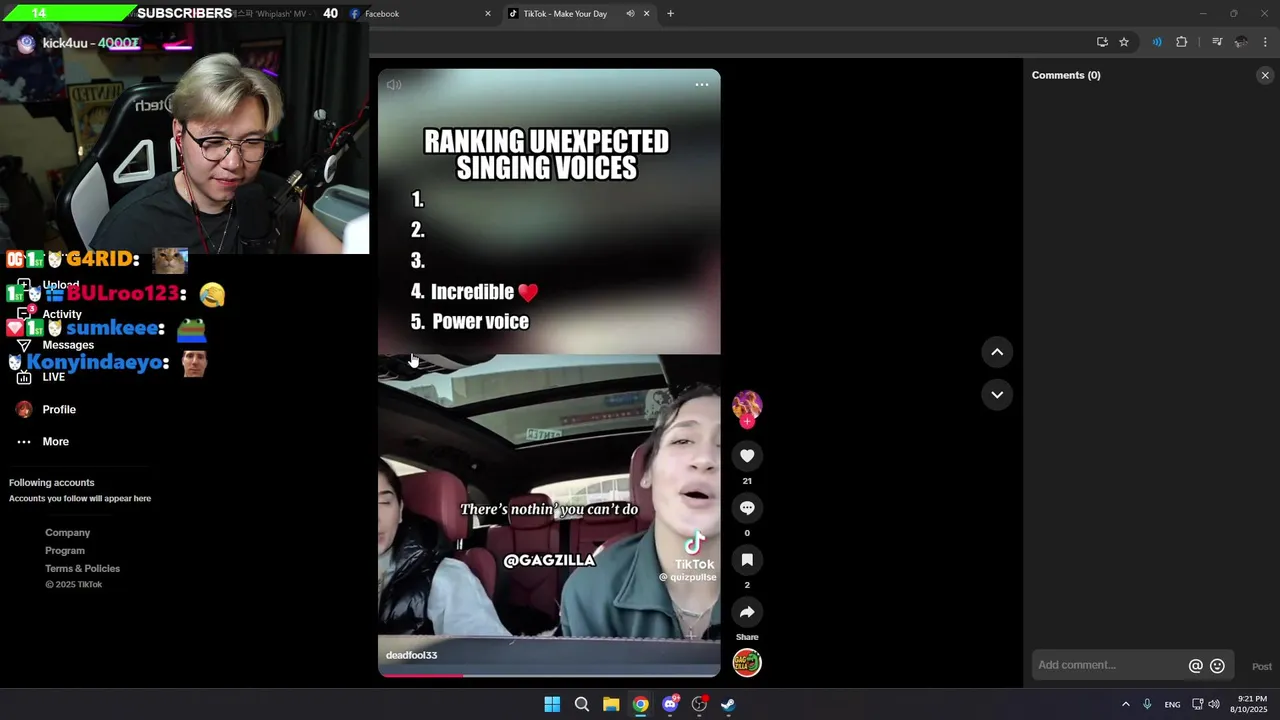Mute the TikTok video volume icon
This screenshot has height=720, width=1280.
point(394,85)
